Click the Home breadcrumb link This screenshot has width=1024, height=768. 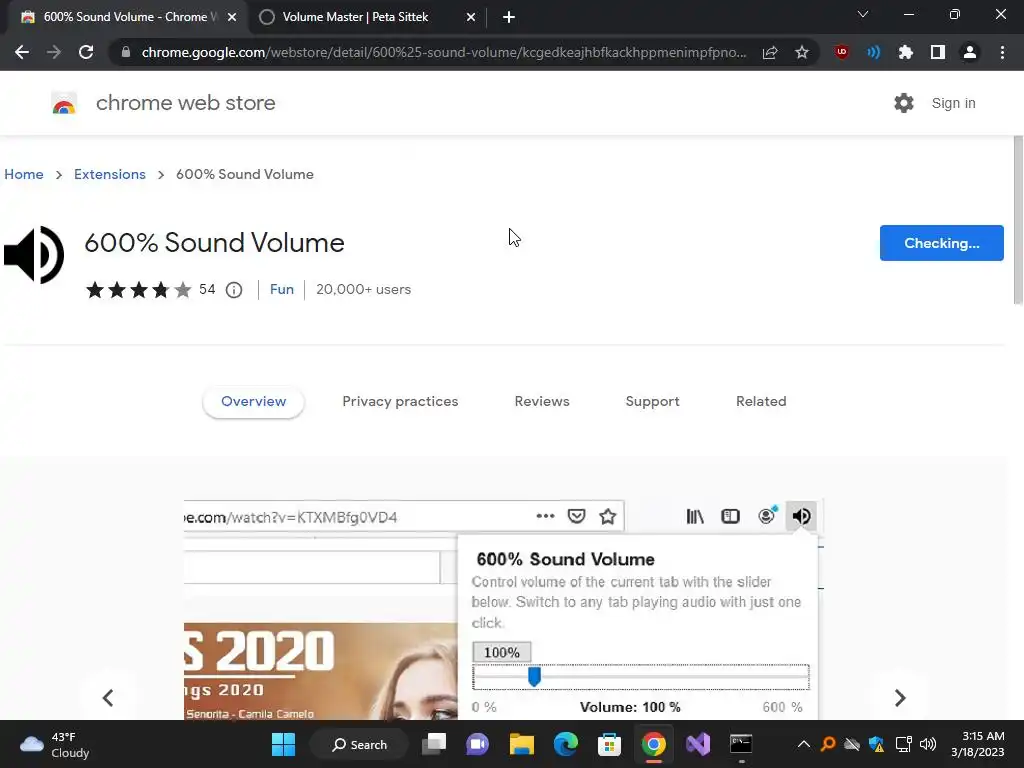point(24,174)
